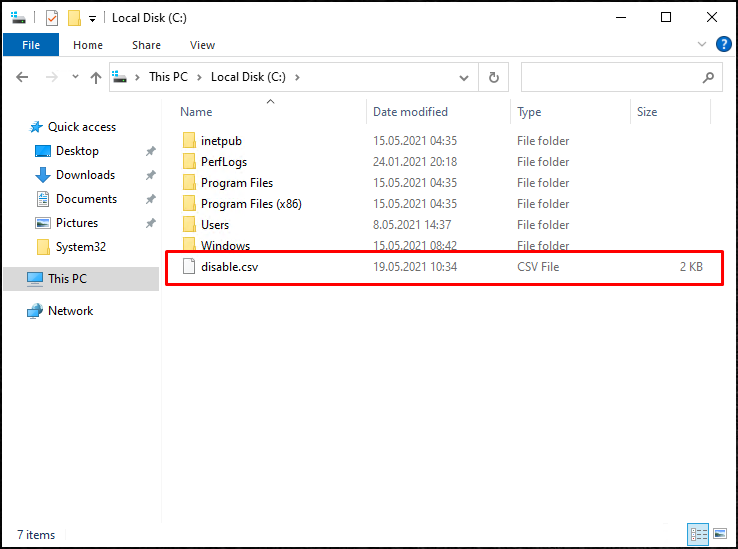
Task: Go back with the Back arrow
Action: point(22,77)
